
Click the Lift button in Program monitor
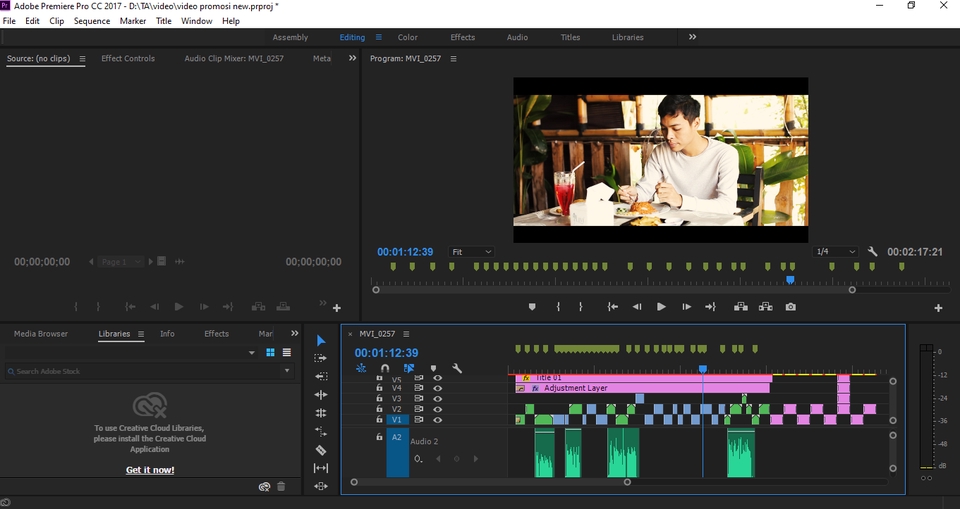(741, 307)
